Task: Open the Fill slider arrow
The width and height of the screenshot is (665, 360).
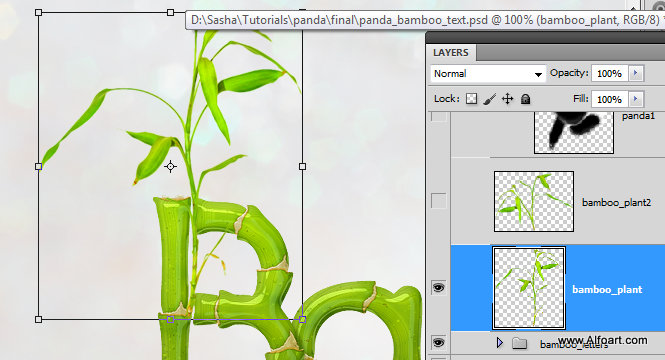Action: coord(636,99)
